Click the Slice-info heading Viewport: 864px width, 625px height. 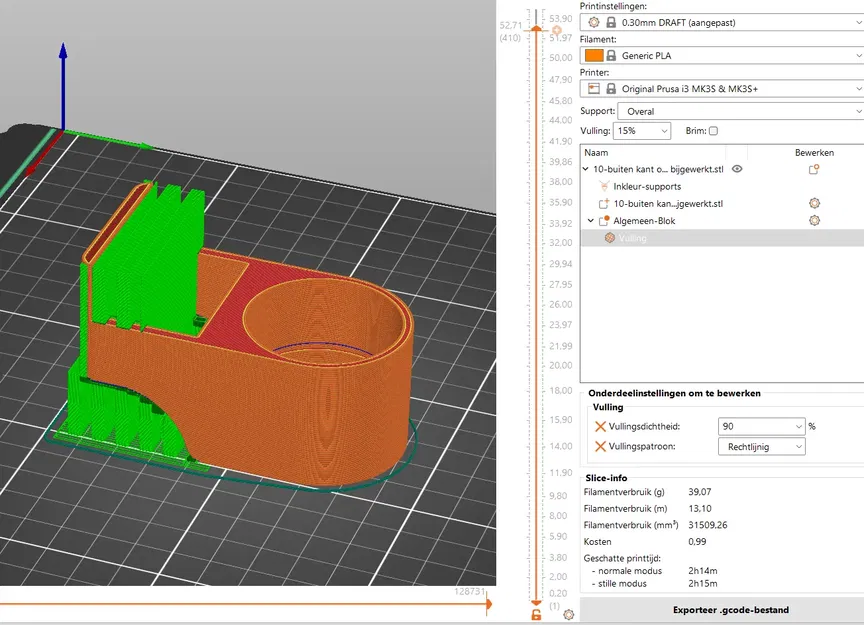tap(606, 478)
